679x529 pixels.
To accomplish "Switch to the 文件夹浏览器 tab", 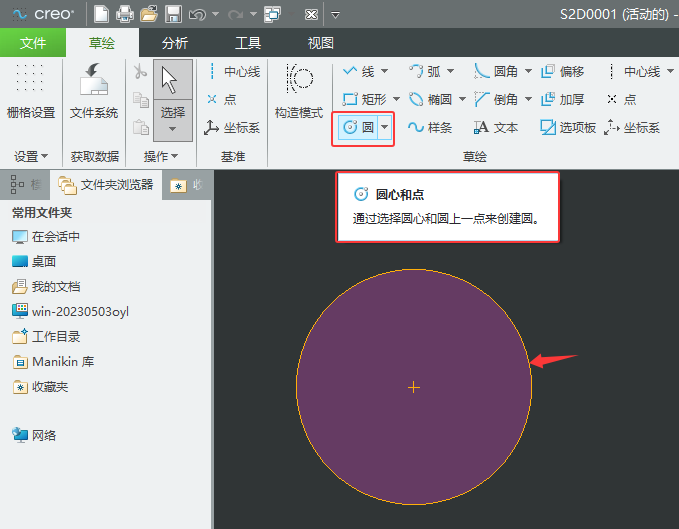I will coord(106,185).
